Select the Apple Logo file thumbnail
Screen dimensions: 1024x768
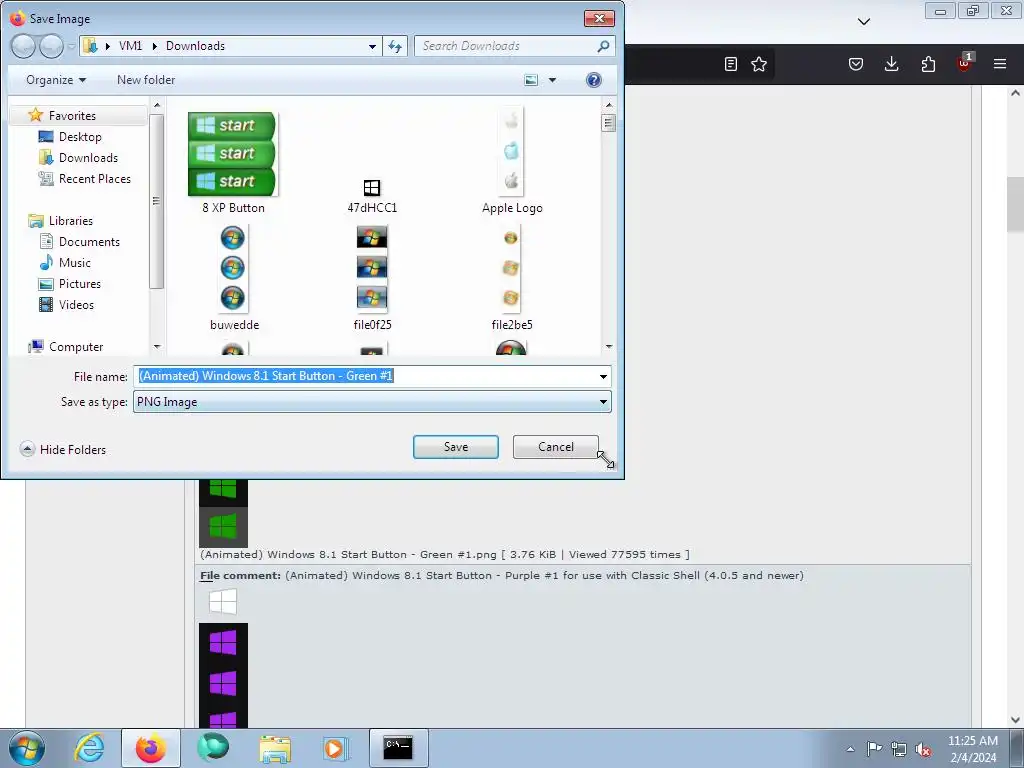click(x=511, y=152)
